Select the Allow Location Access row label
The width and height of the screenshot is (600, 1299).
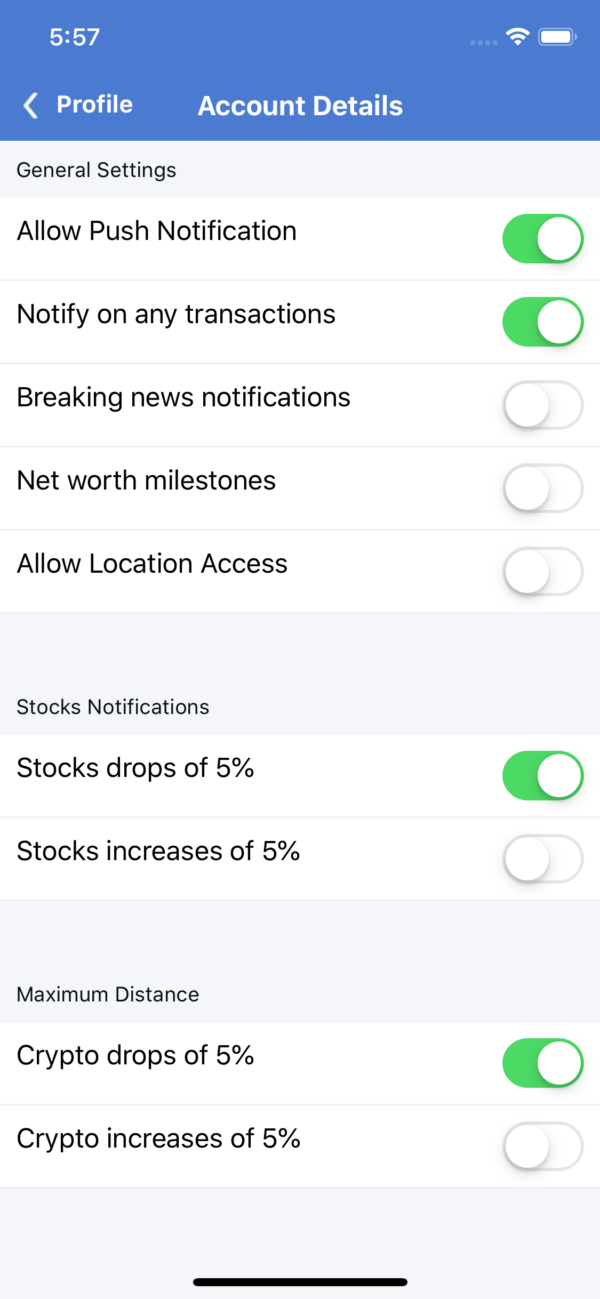coord(152,563)
